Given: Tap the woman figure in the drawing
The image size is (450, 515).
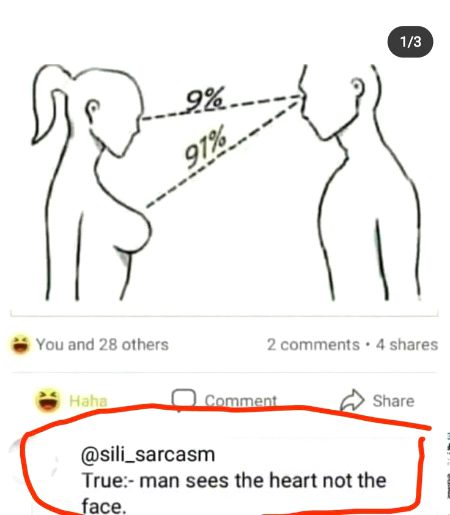Looking at the screenshot, I should [92, 182].
